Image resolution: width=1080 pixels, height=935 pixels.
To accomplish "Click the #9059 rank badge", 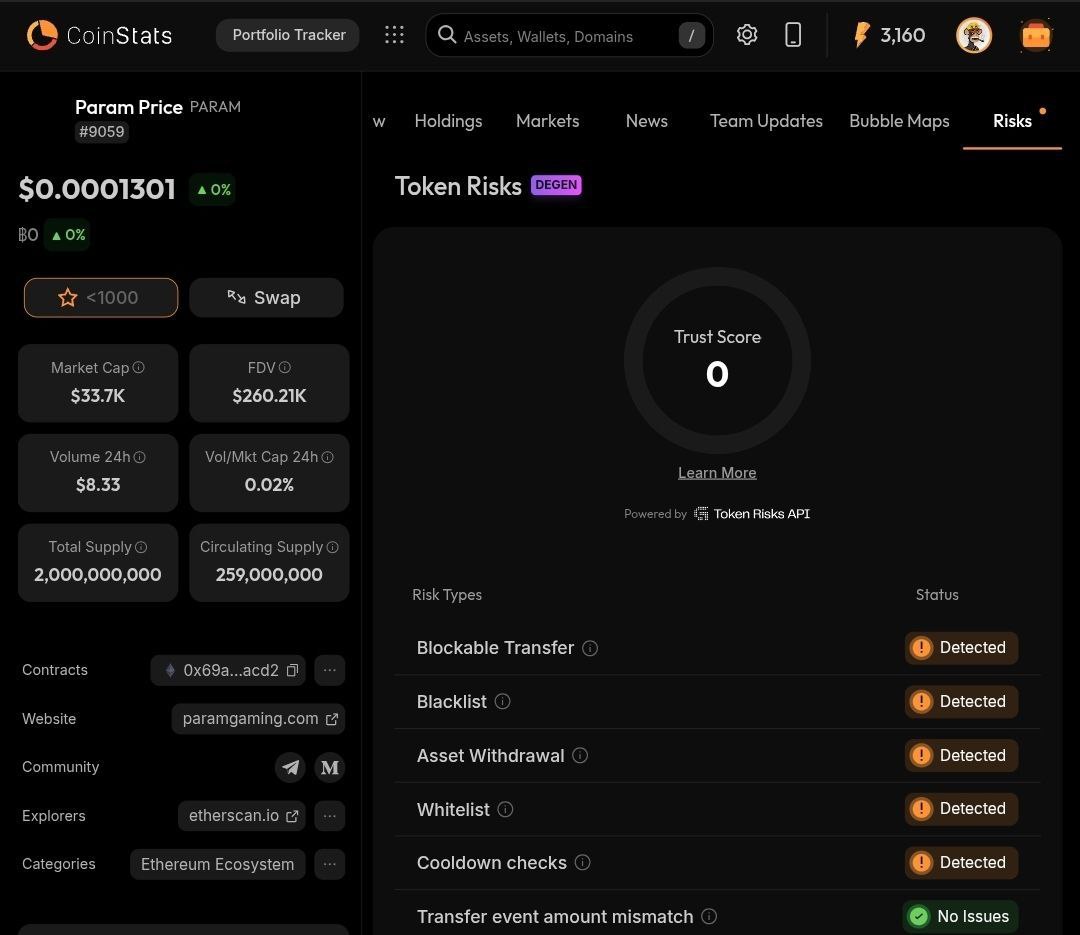I will point(102,132).
